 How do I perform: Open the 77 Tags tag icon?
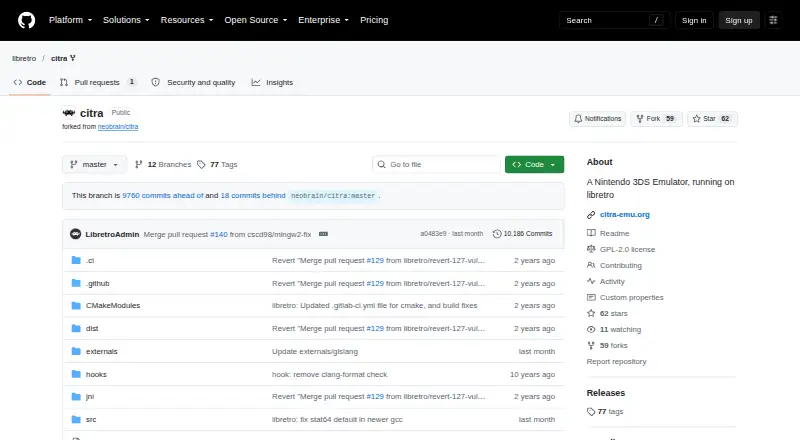(201, 164)
